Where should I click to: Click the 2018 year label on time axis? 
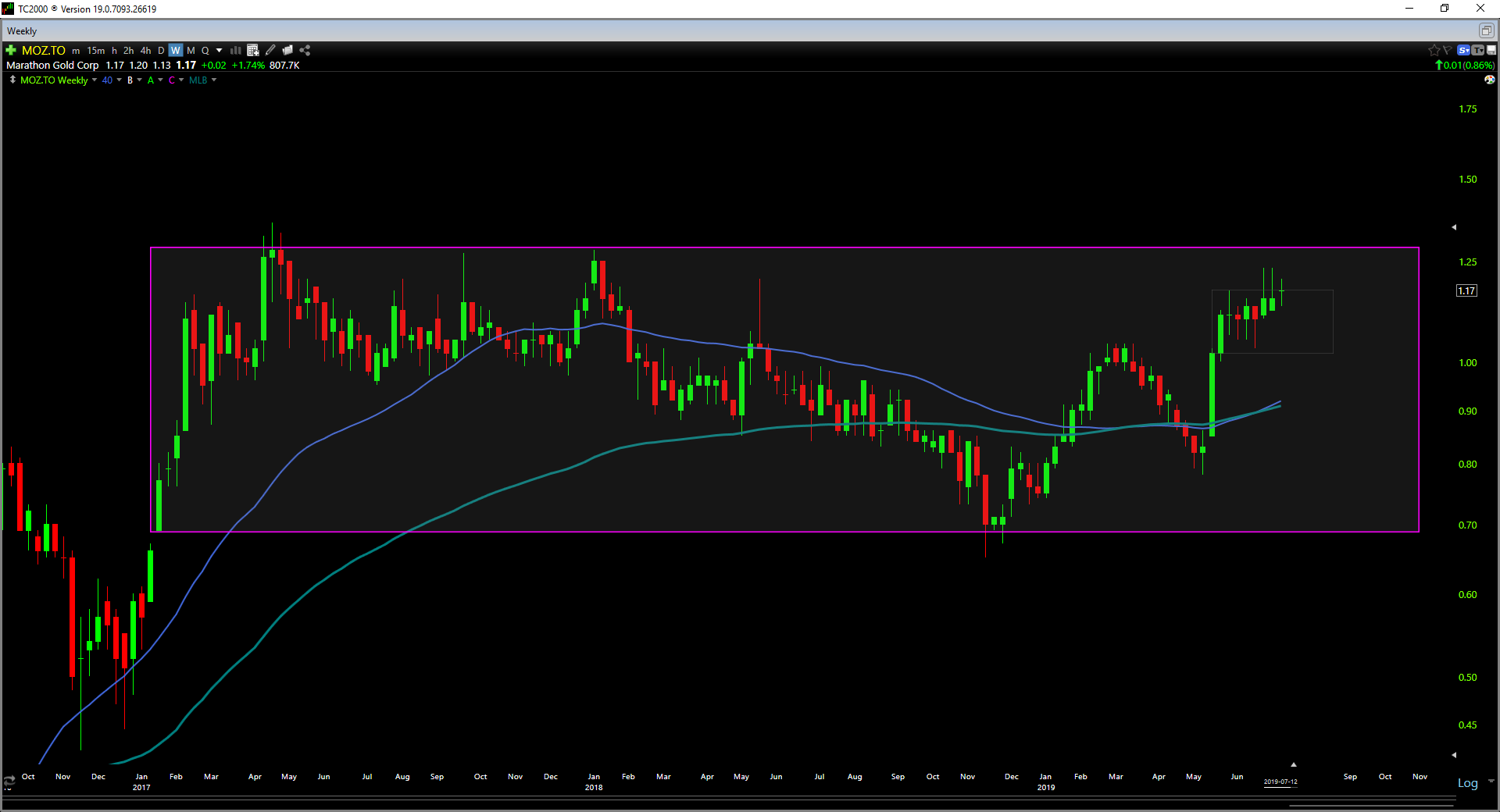point(594,787)
